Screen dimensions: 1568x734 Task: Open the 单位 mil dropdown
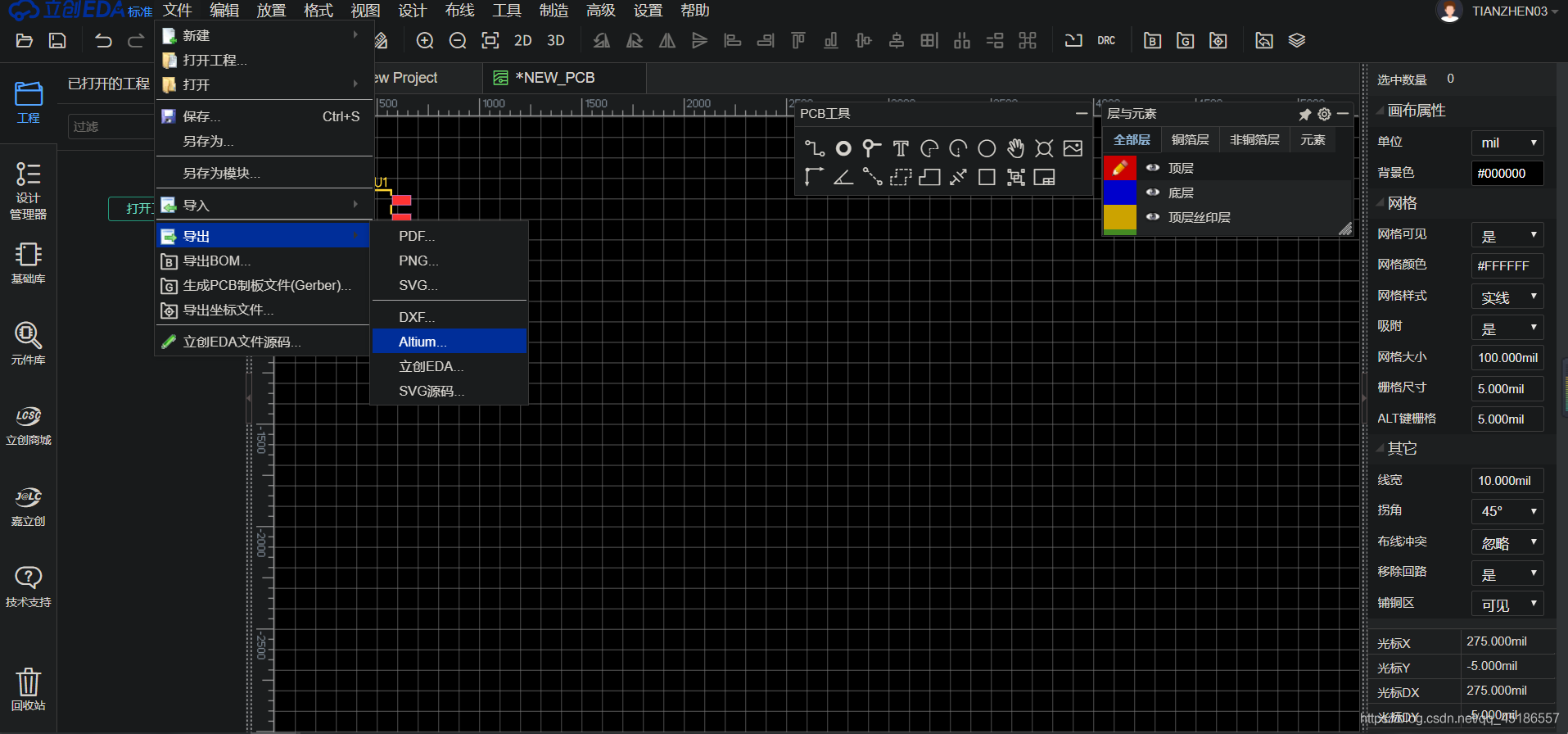pos(1507,143)
